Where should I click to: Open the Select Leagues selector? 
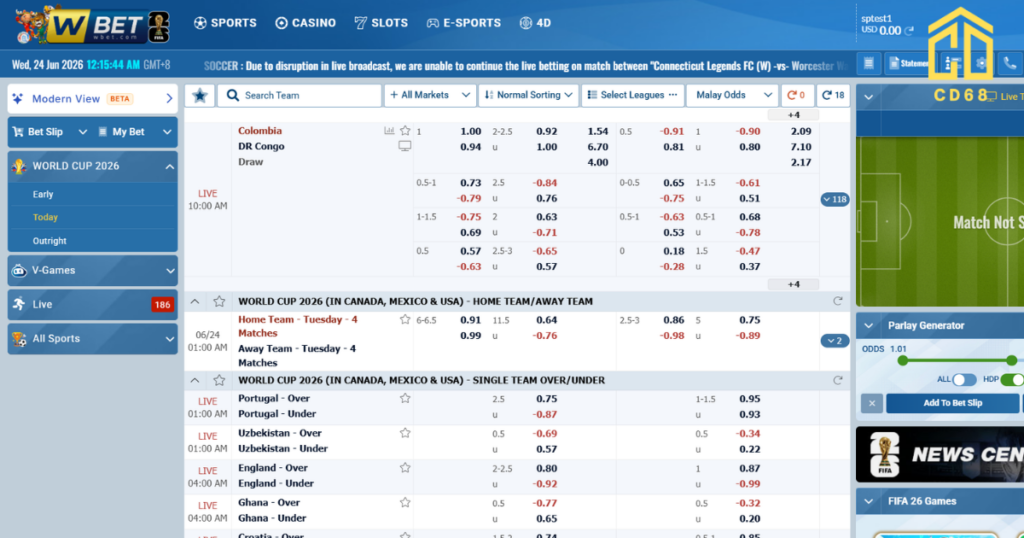coord(633,95)
